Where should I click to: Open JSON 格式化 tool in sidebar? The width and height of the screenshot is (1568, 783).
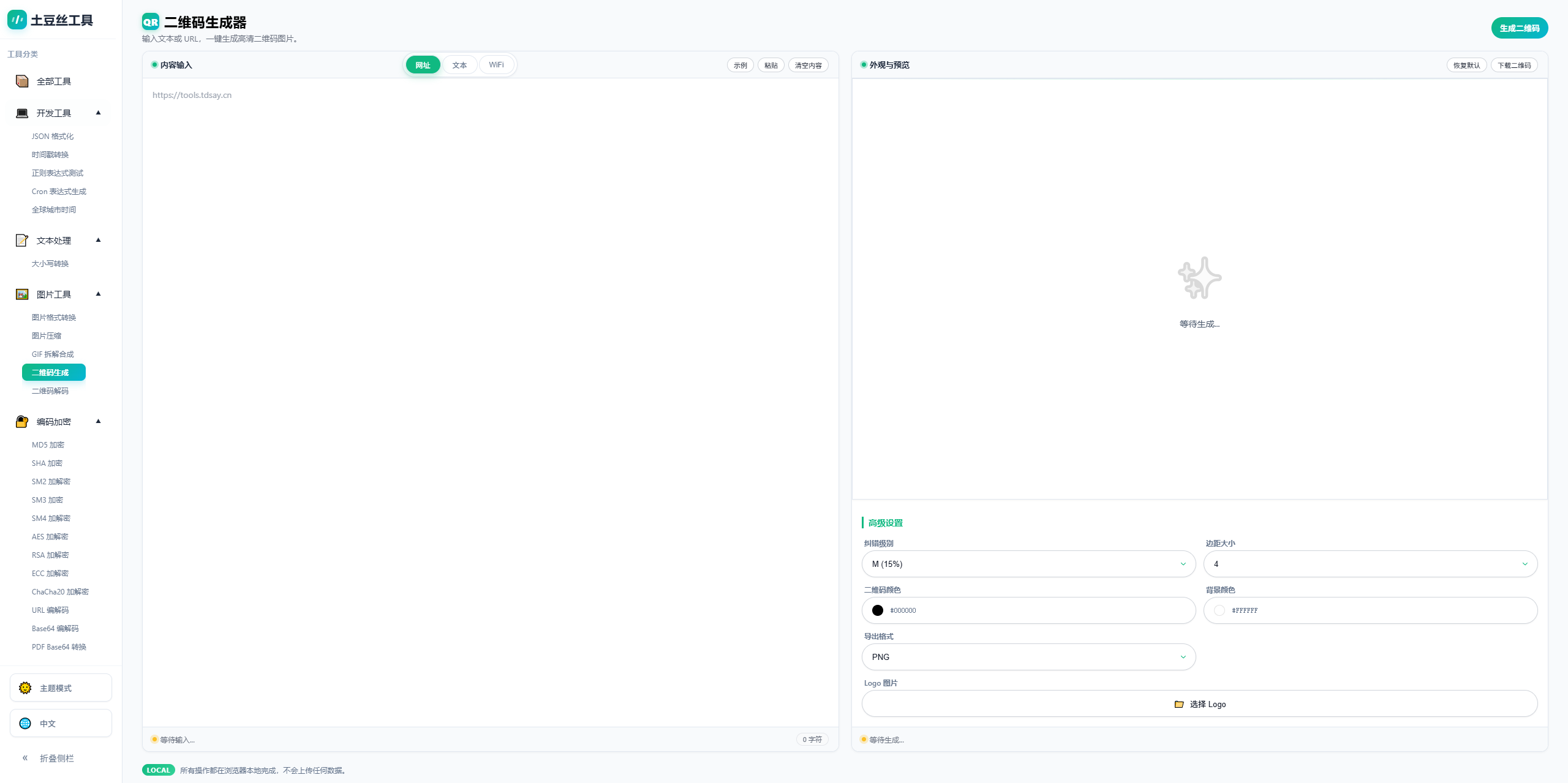[53, 137]
